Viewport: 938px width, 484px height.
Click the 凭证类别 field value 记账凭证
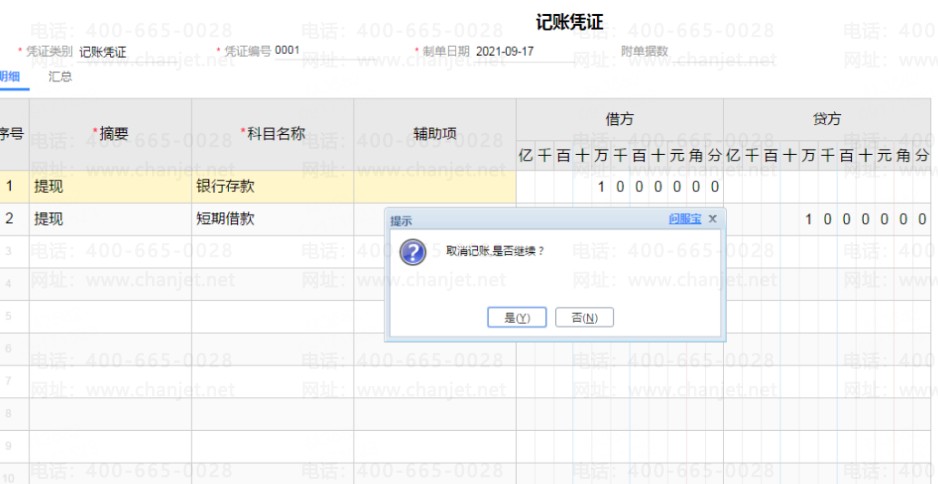point(102,52)
